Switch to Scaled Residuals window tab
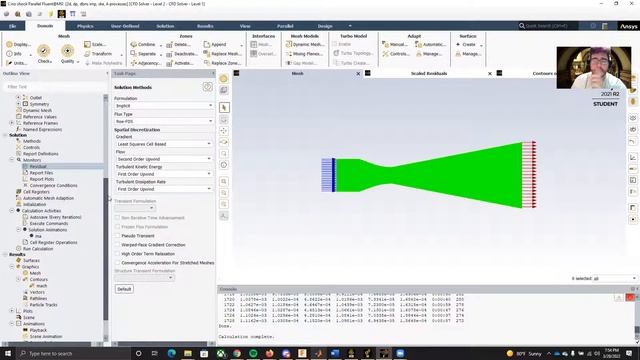The image size is (640, 360). [429, 73]
